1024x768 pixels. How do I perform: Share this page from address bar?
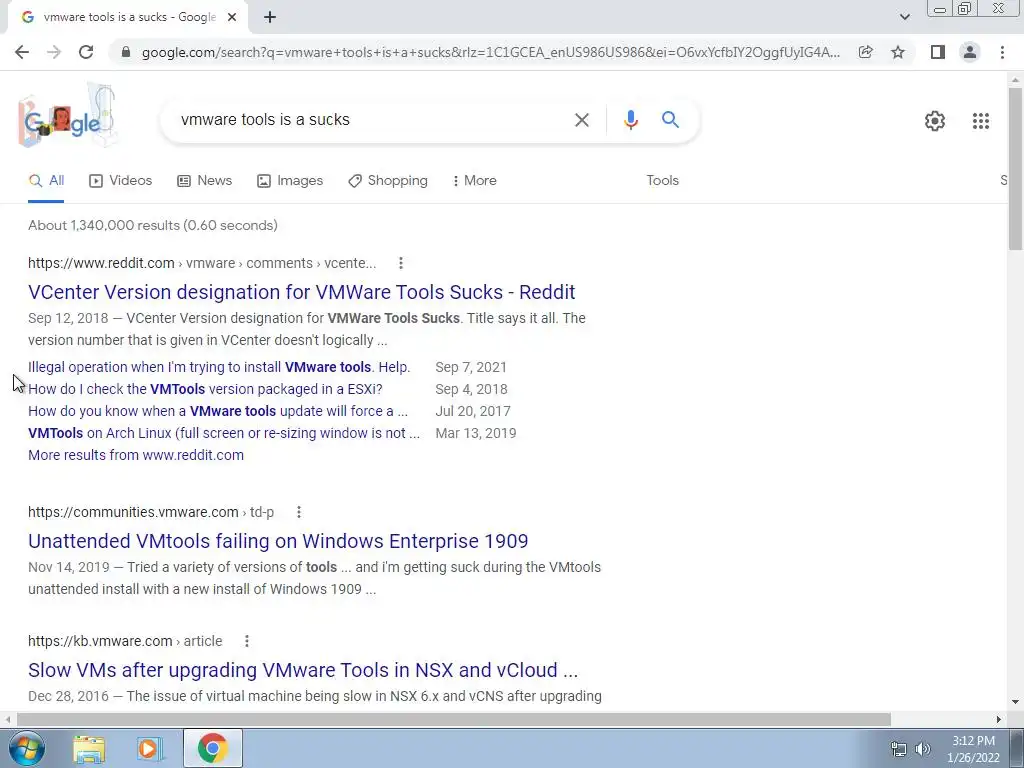866,52
